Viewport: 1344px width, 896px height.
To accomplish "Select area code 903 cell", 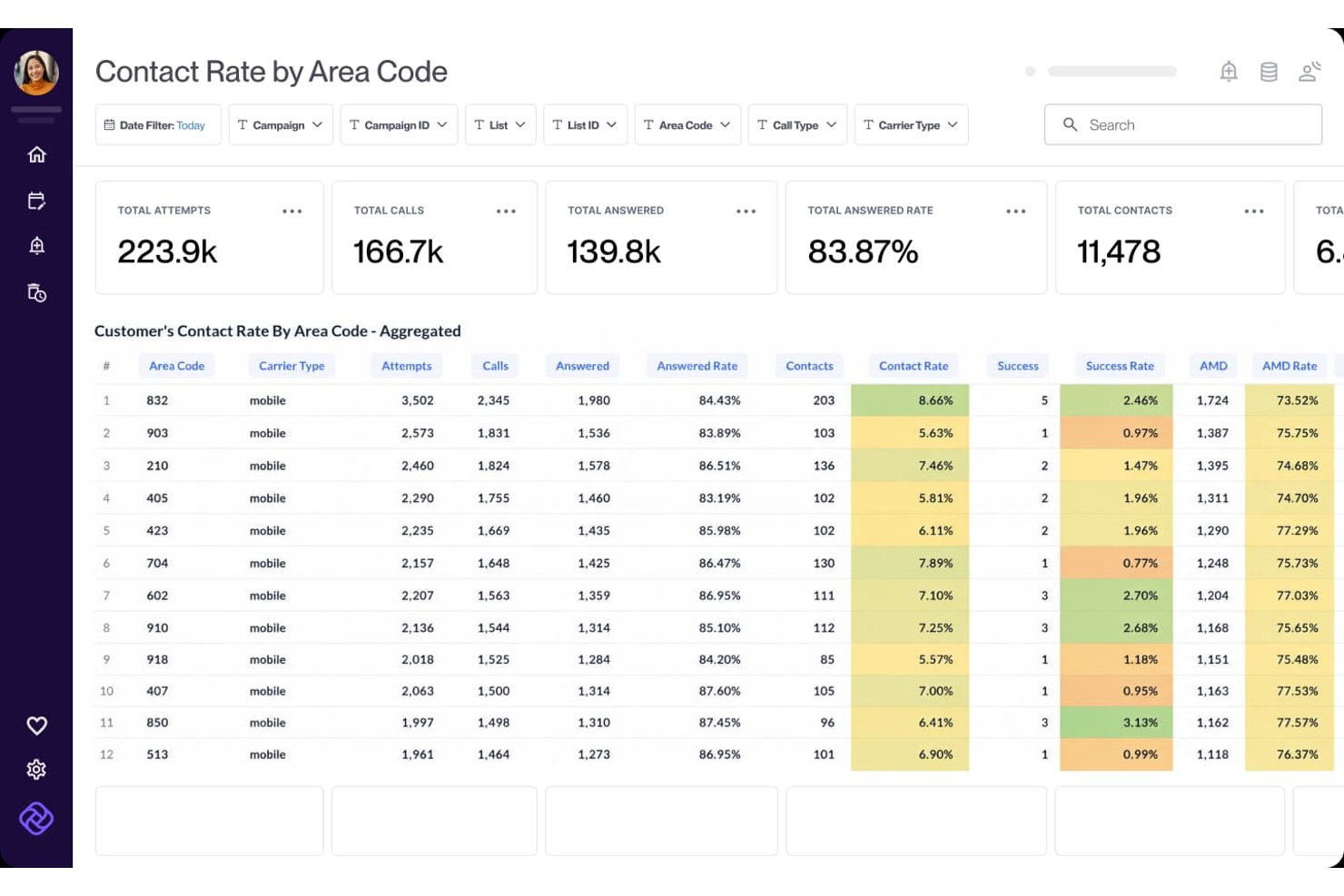I will coord(157,433).
